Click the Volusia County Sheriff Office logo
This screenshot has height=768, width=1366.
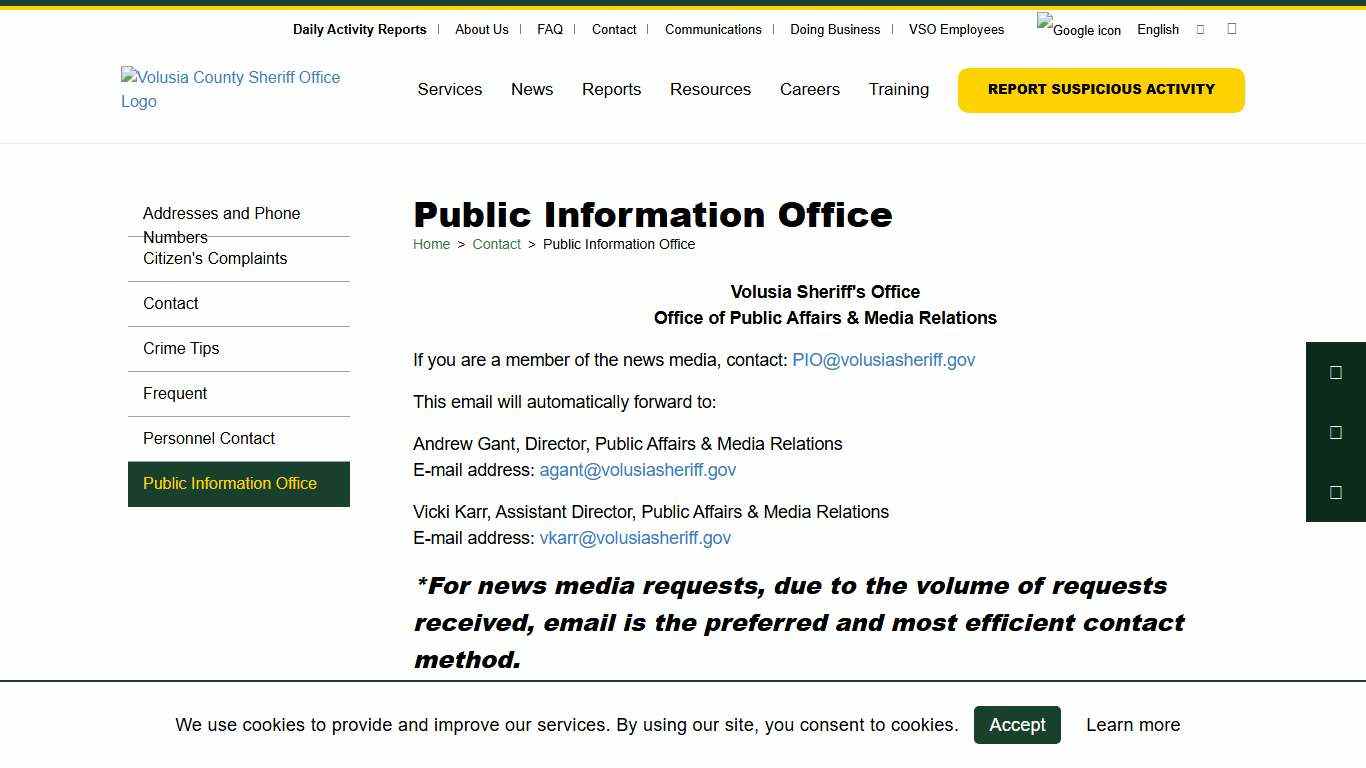click(x=230, y=89)
